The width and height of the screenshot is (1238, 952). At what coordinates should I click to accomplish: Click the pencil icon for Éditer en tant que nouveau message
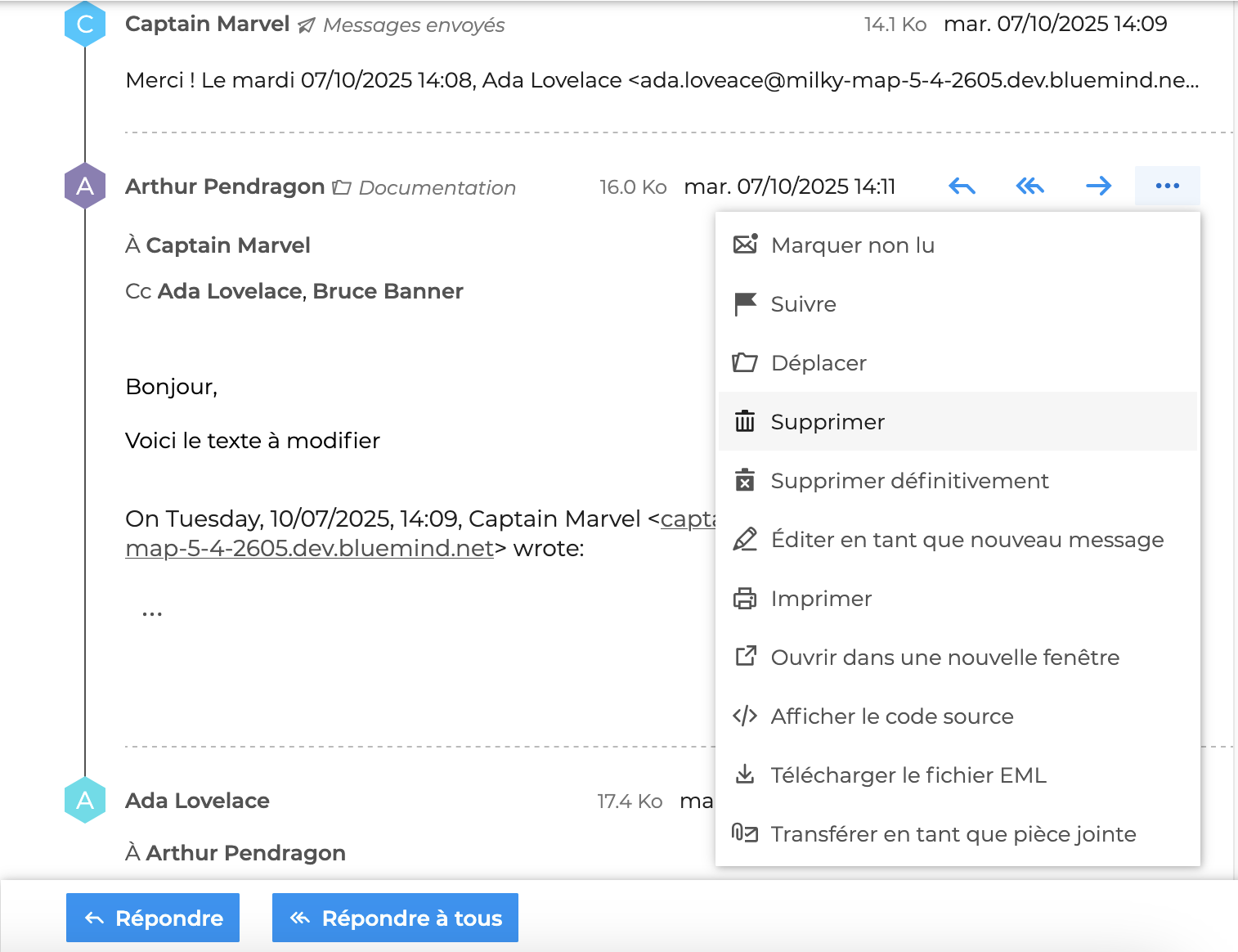point(745,540)
